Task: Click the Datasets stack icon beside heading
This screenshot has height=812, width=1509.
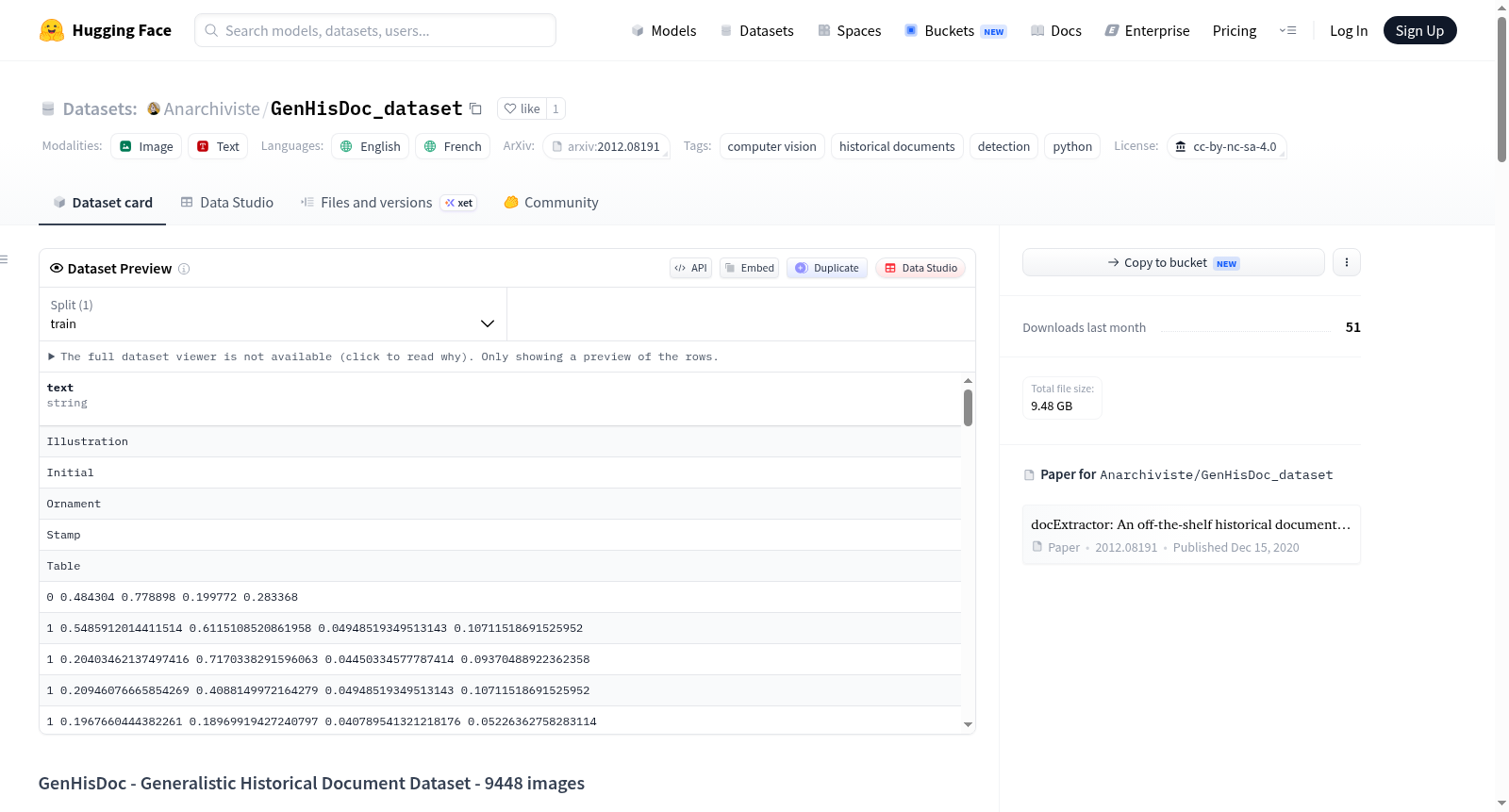Action: (48, 108)
